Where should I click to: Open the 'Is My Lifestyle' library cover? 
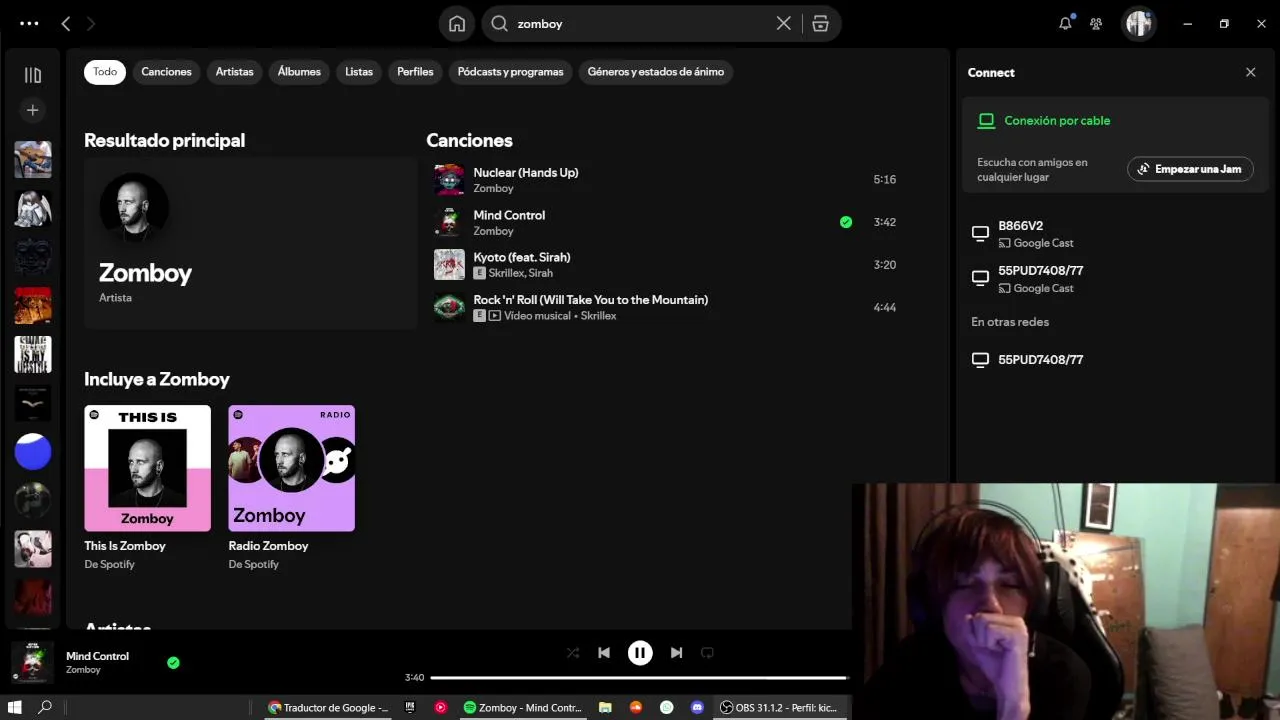tap(33, 355)
